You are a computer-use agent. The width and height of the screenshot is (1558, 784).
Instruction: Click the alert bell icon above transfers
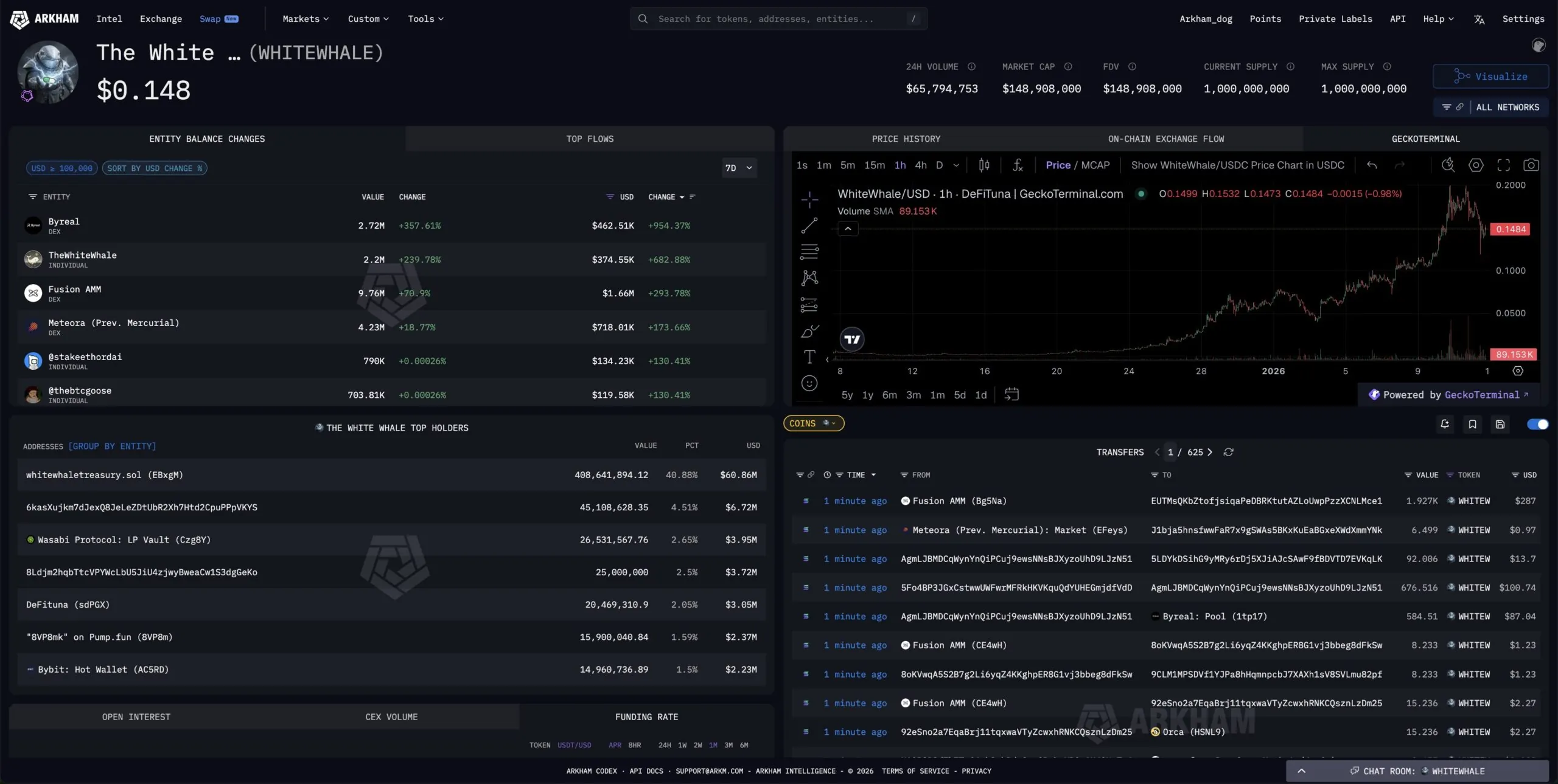1445,424
